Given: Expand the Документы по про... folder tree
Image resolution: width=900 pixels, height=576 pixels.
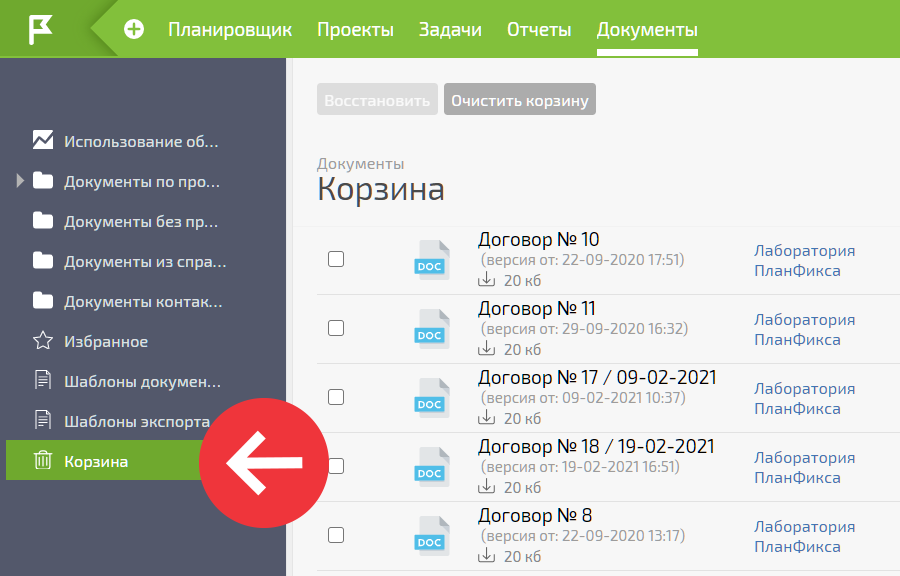Looking at the screenshot, I should (x=20, y=181).
